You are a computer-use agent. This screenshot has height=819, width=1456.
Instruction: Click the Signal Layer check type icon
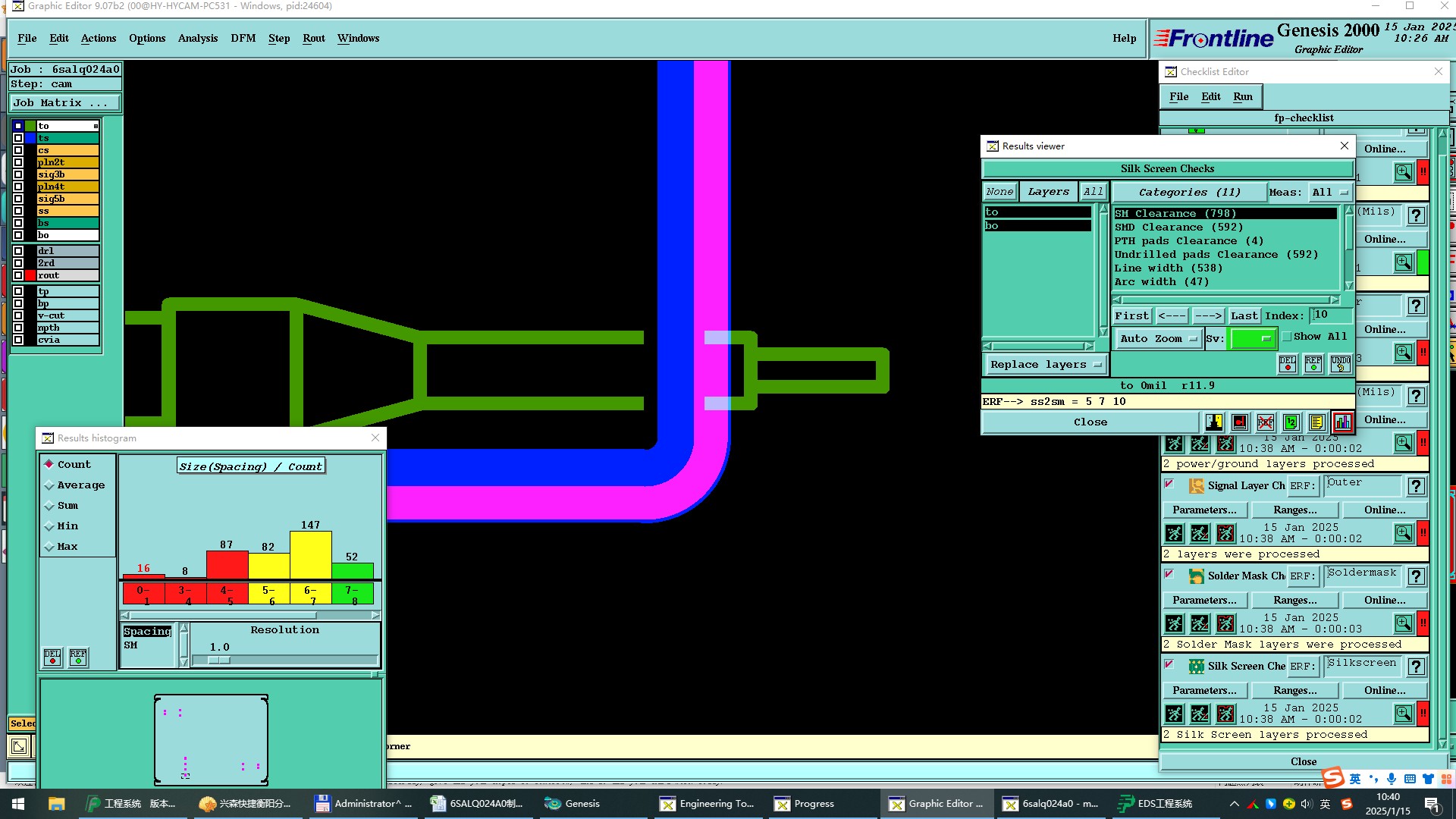[x=1196, y=486]
